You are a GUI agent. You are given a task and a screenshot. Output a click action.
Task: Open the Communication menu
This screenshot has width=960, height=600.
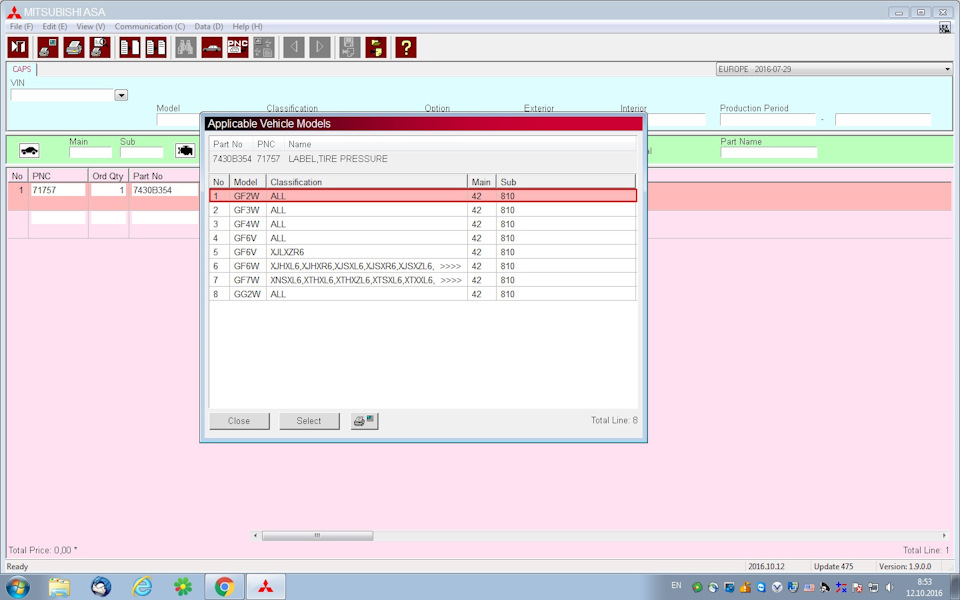[x=149, y=26]
